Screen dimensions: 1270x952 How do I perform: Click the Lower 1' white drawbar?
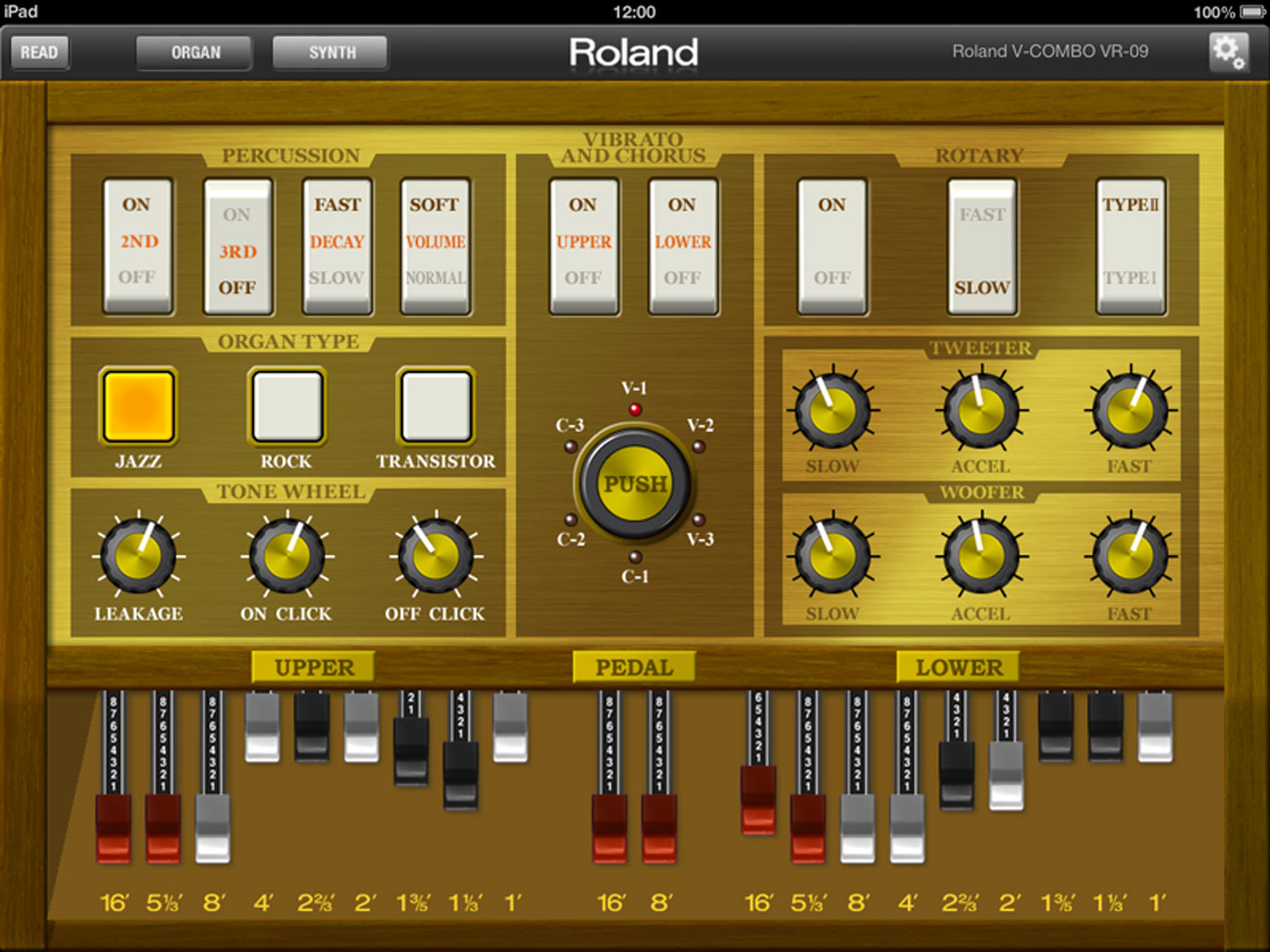pos(1155,728)
